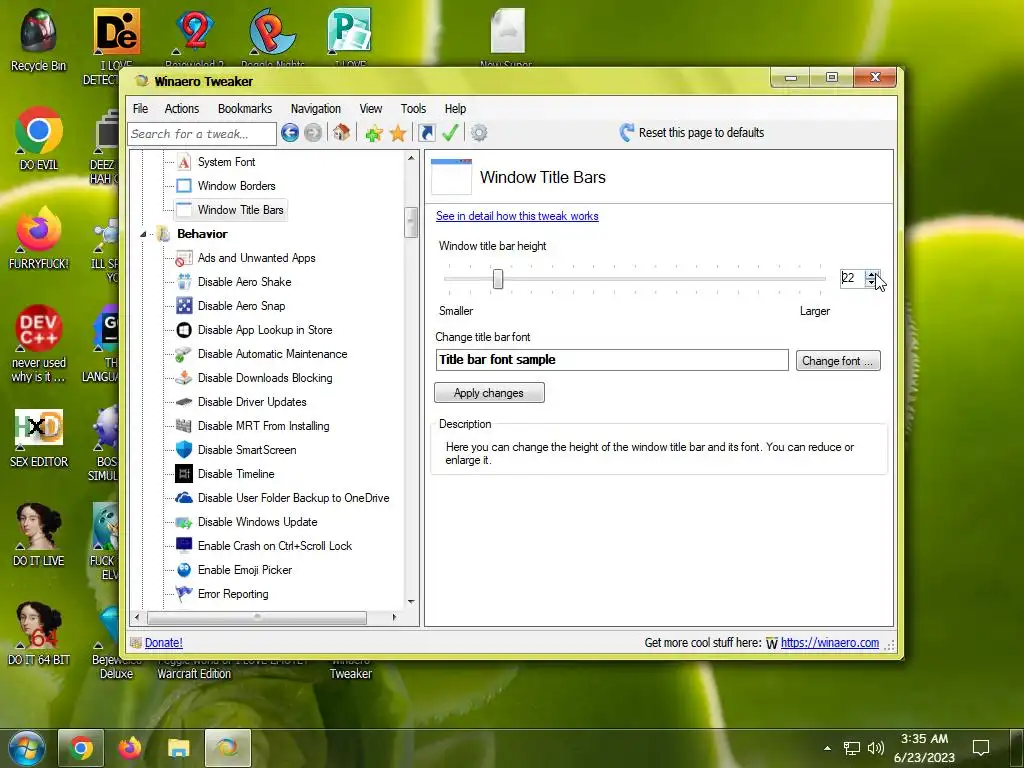
Task: Click the volume icon in system tray
Action: 875,748
